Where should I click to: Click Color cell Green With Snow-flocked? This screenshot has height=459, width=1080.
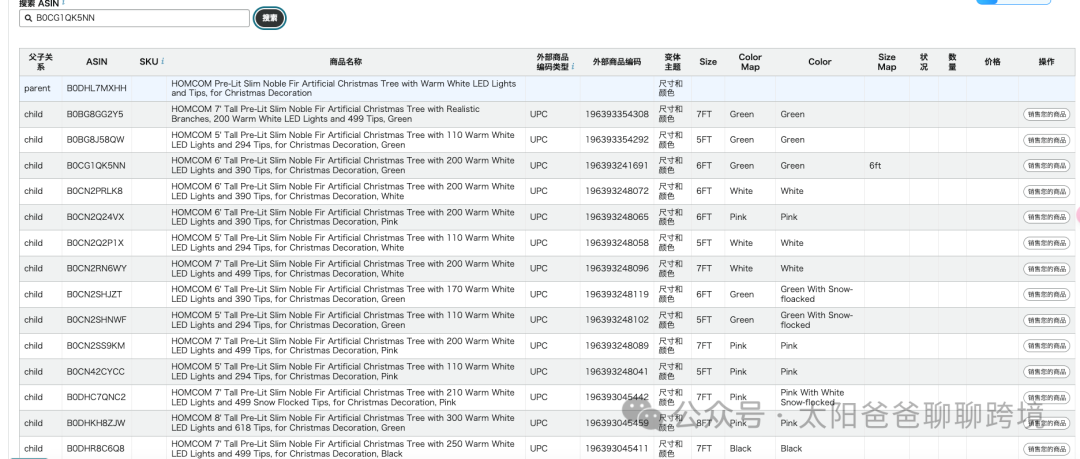816,320
